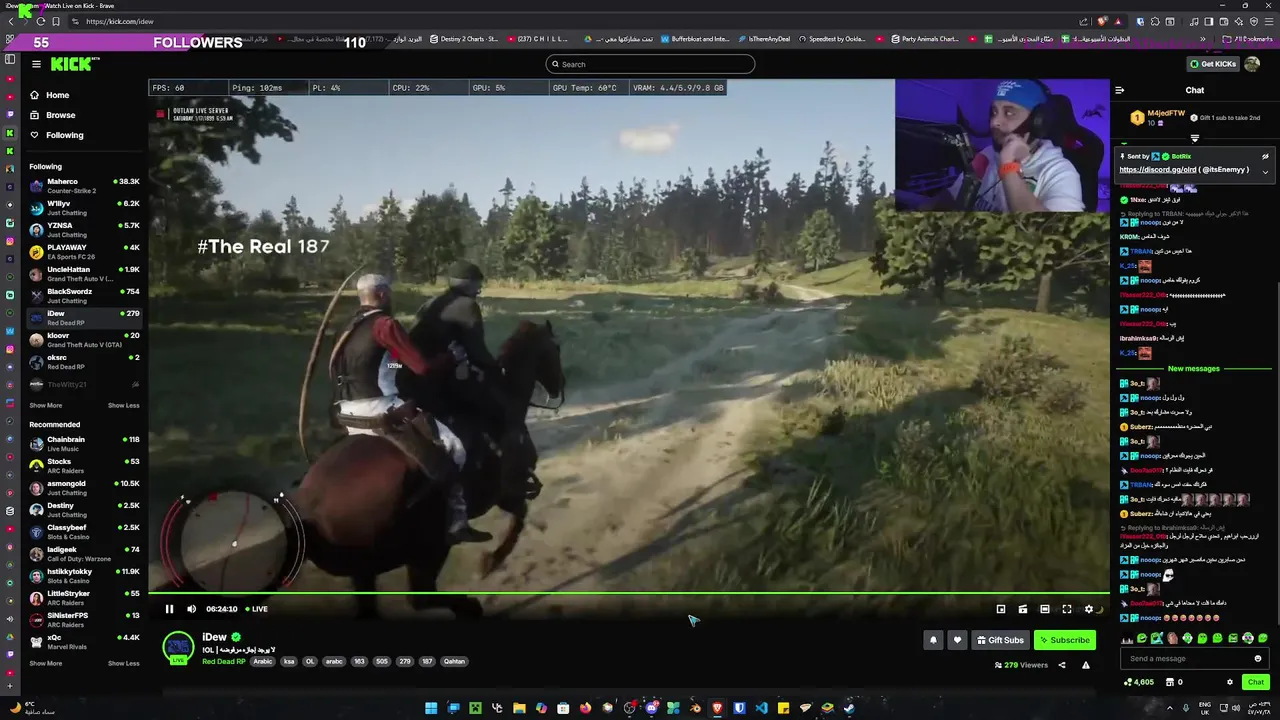The height and width of the screenshot is (720, 1280).
Task: Open Destiny 2 Charts bookmark
Action: [x=463, y=39]
